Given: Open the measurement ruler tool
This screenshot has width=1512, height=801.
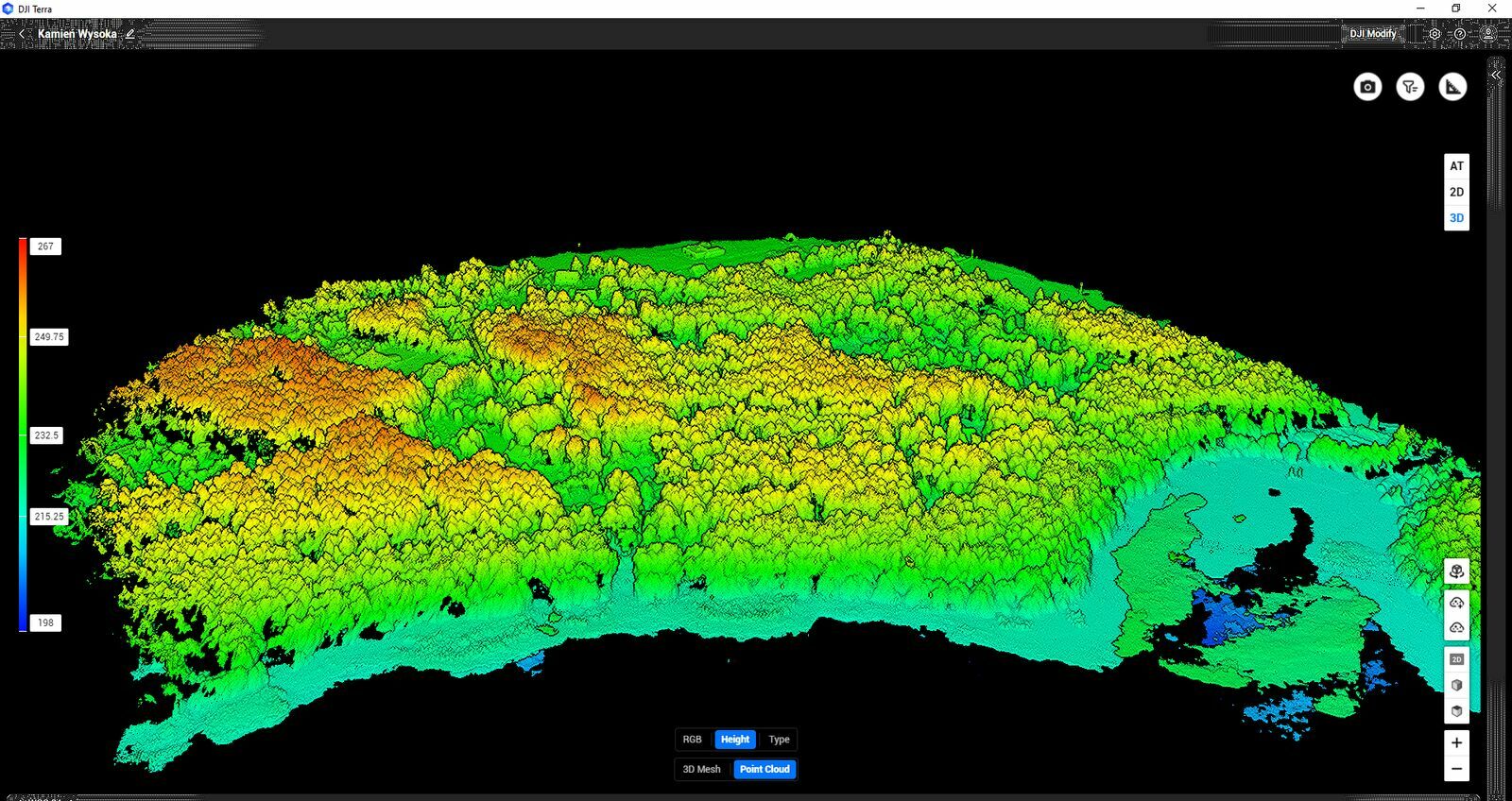Looking at the screenshot, I should [1452, 87].
